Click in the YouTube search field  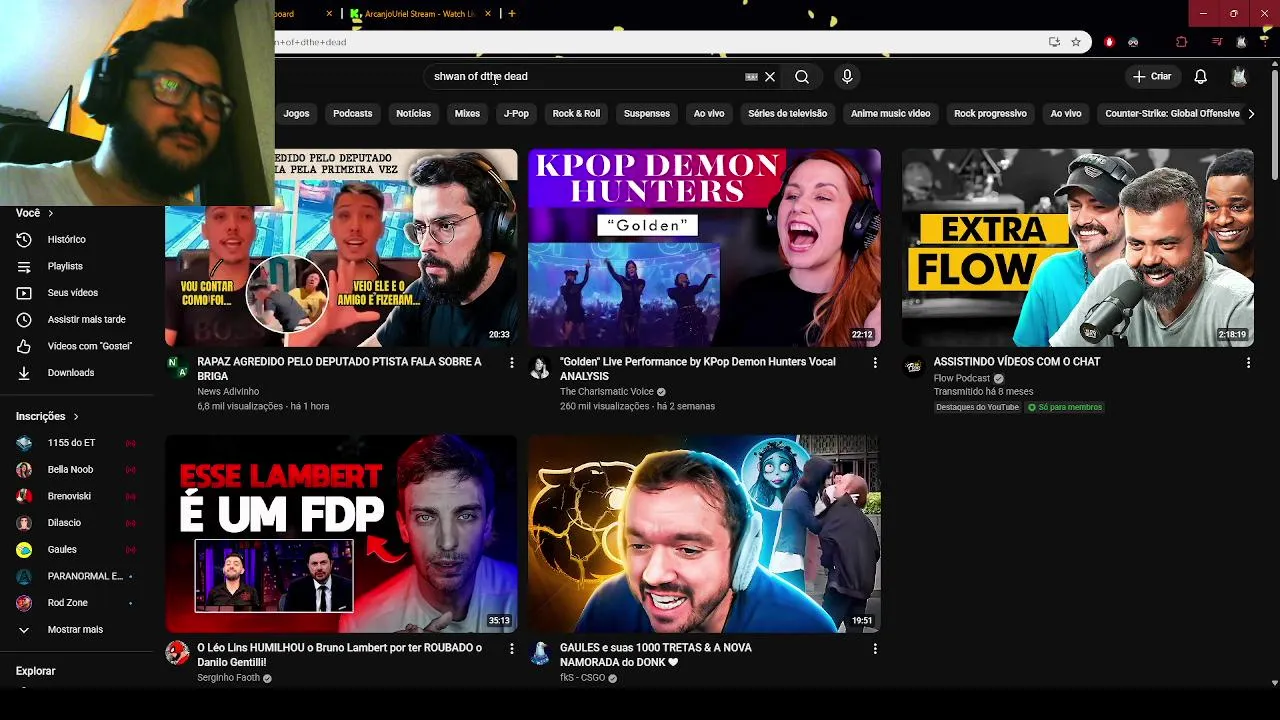pos(585,77)
